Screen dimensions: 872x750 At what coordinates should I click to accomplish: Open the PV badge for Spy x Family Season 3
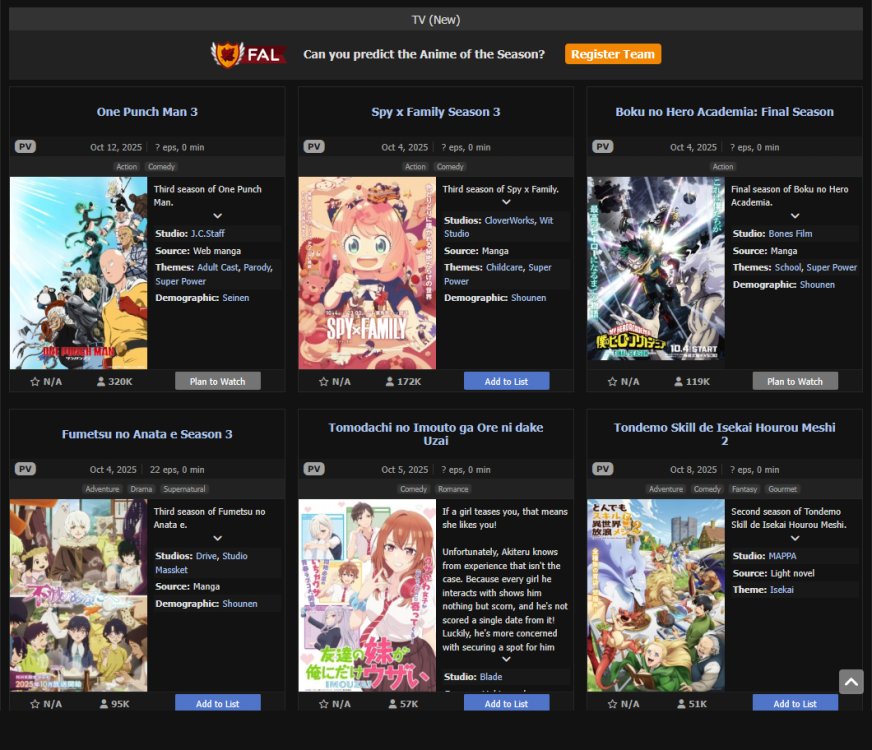point(314,147)
